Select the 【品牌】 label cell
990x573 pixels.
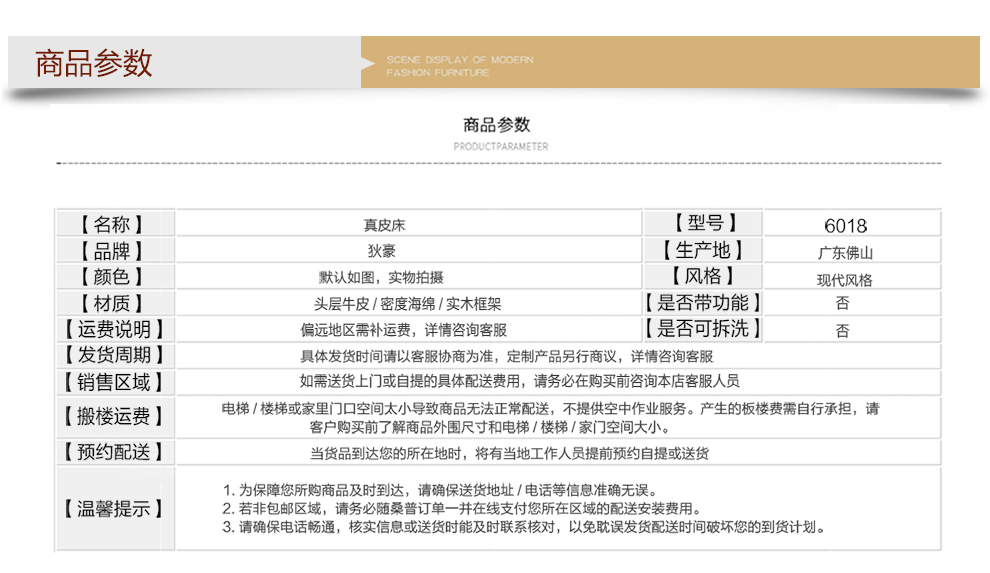115,251
